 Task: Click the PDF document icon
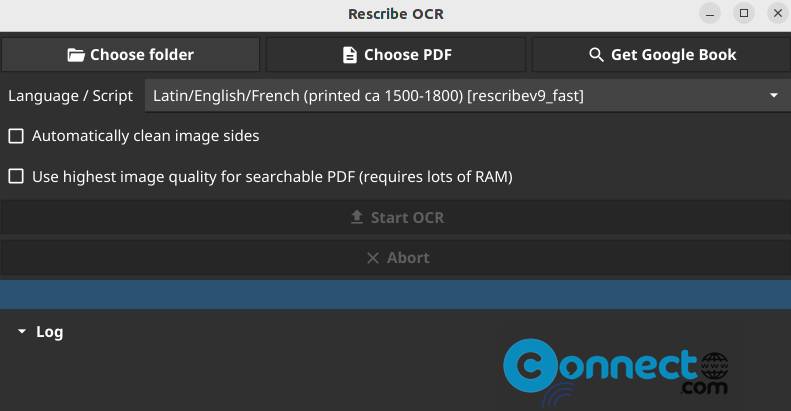(x=350, y=55)
